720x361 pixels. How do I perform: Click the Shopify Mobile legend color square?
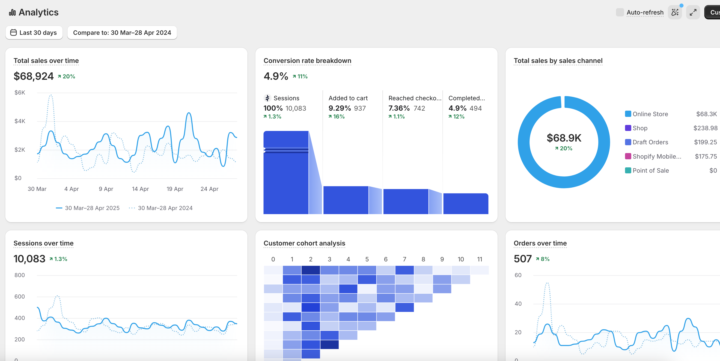(x=628, y=156)
